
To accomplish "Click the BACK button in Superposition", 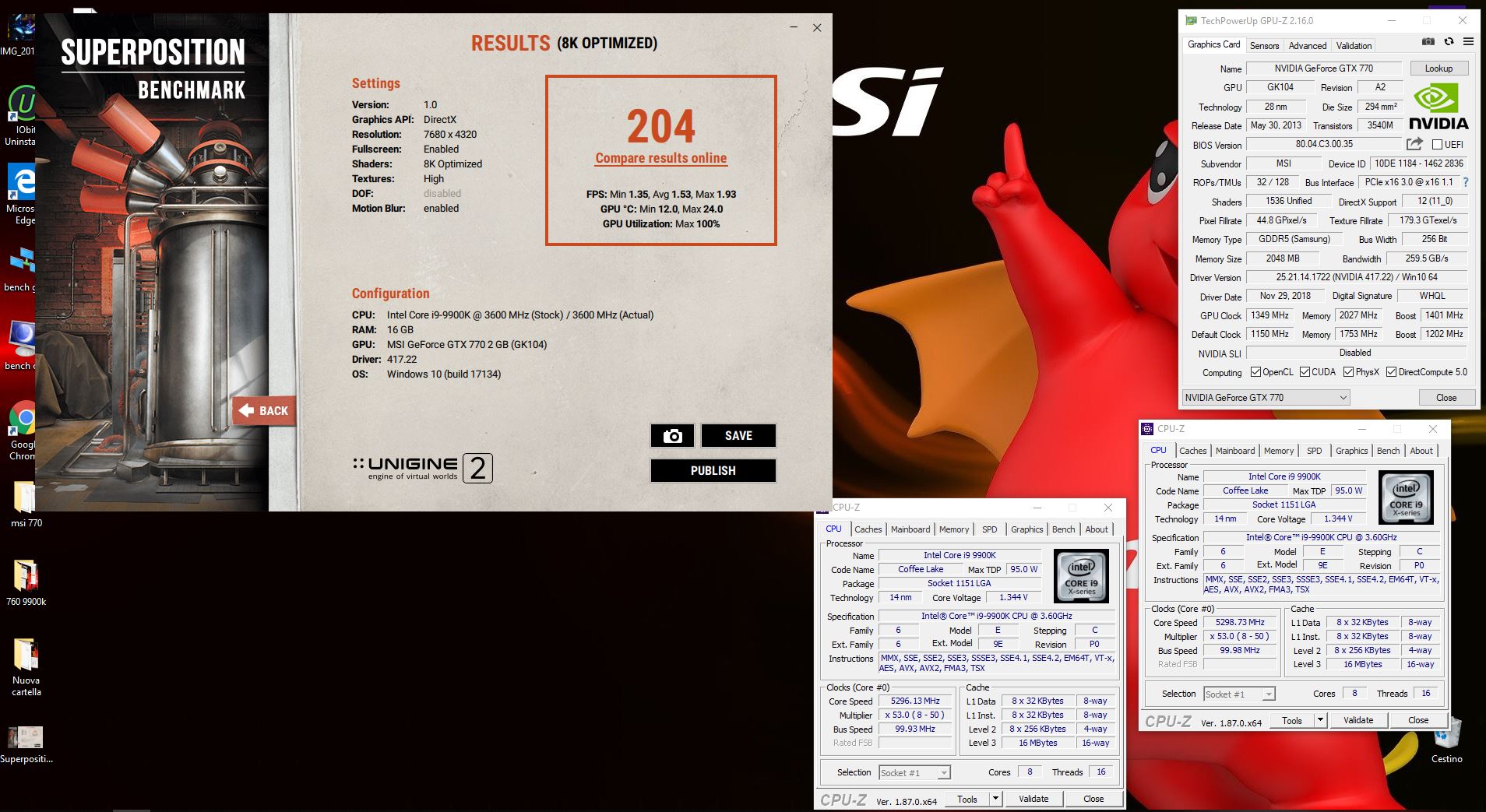I will (264, 411).
